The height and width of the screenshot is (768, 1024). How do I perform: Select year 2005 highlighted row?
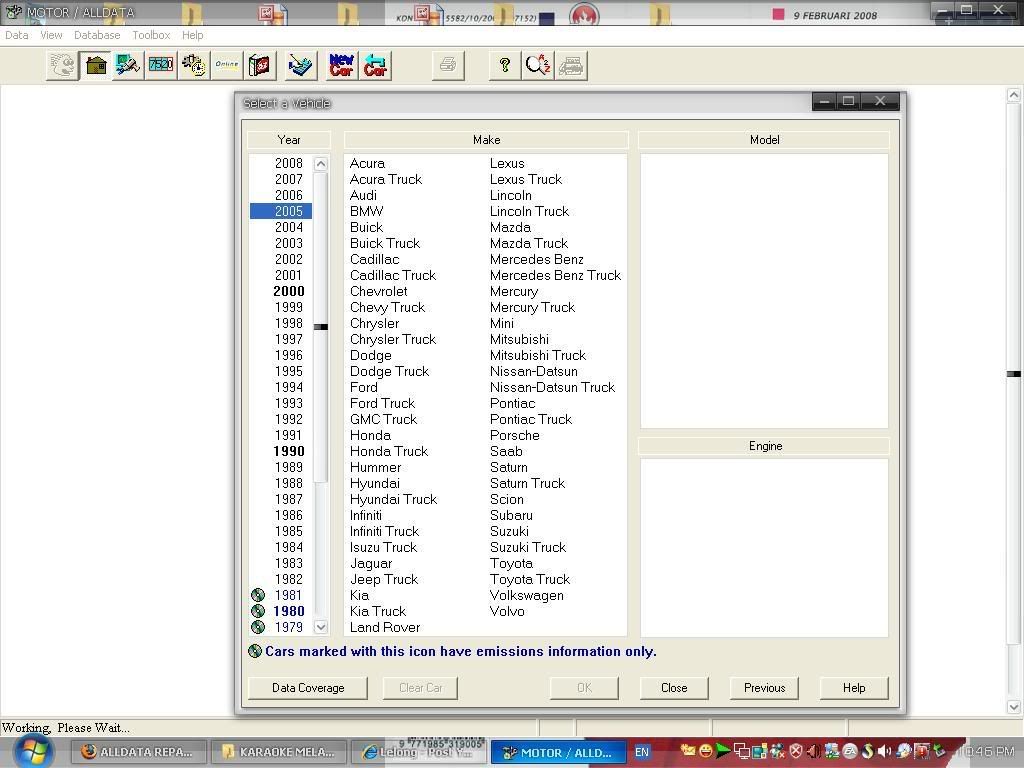(281, 211)
